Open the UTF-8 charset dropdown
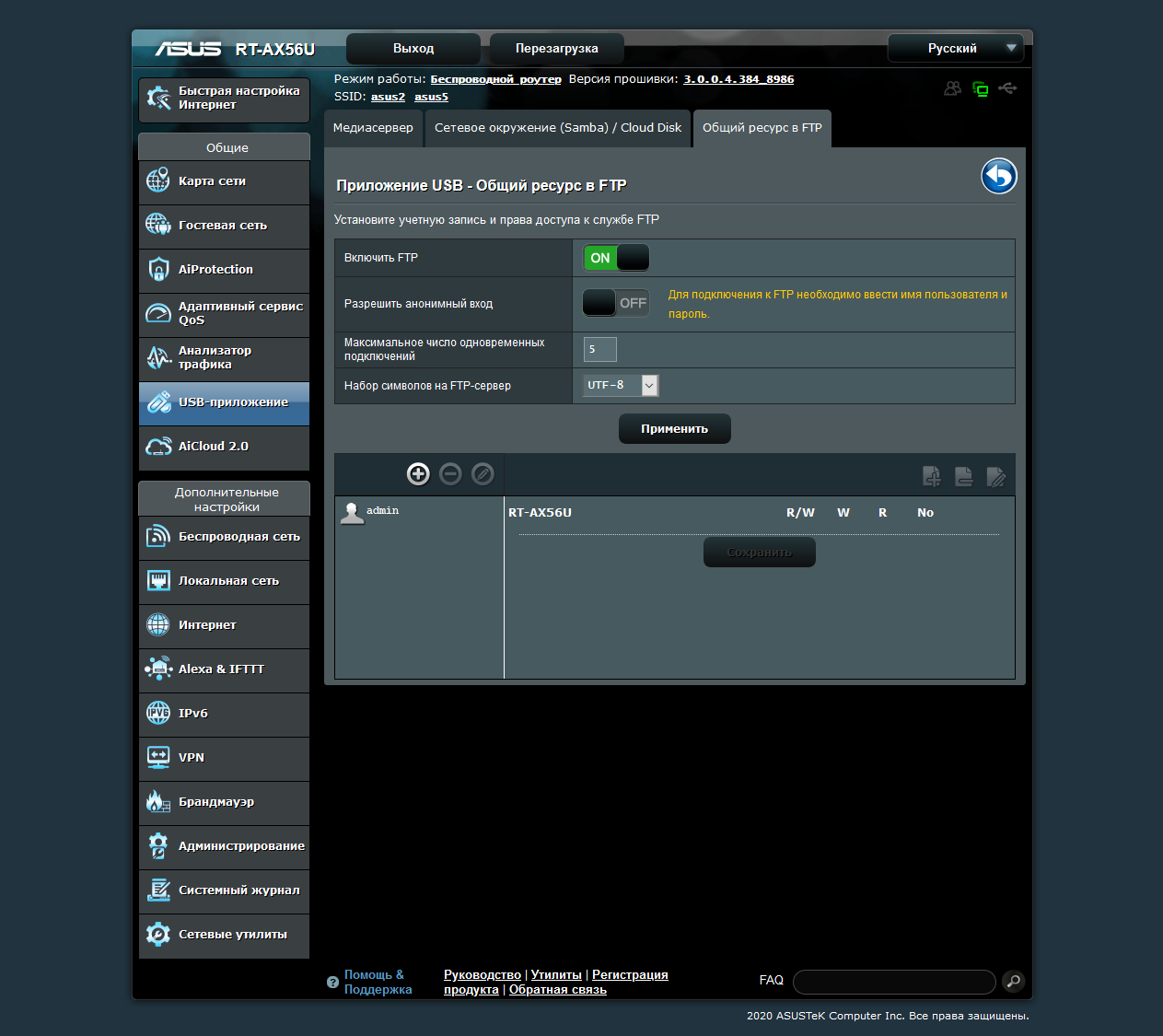The image size is (1163, 1036). pyautogui.click(x=622, y=385)
